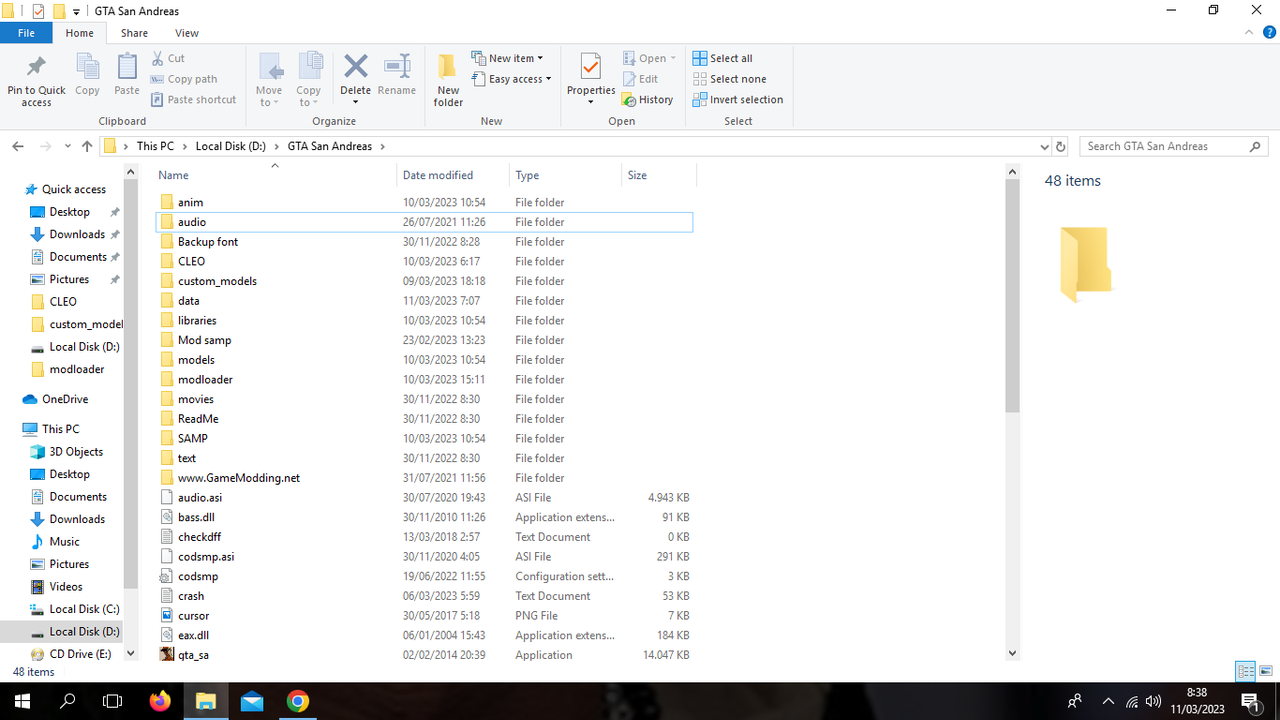Click the Cut scissors command
Screen dimensions: 1280x720
[168, 58]
